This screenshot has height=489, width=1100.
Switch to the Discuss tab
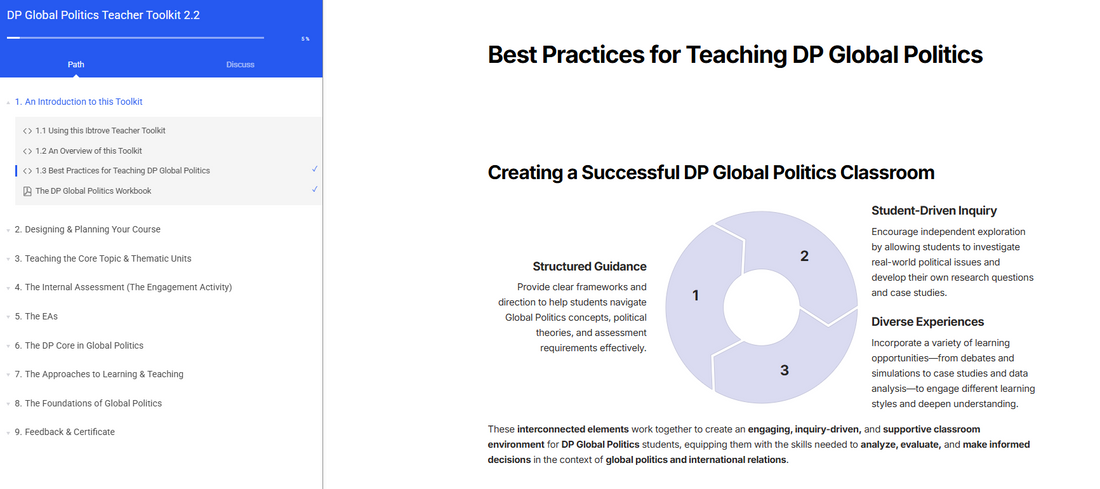tap(240, 65)
